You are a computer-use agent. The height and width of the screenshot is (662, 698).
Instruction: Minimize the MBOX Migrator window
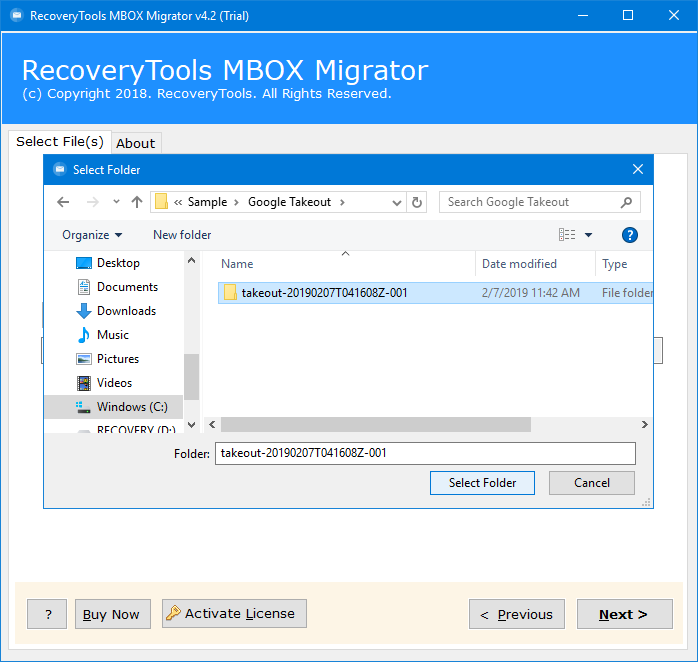pos(583,16)
